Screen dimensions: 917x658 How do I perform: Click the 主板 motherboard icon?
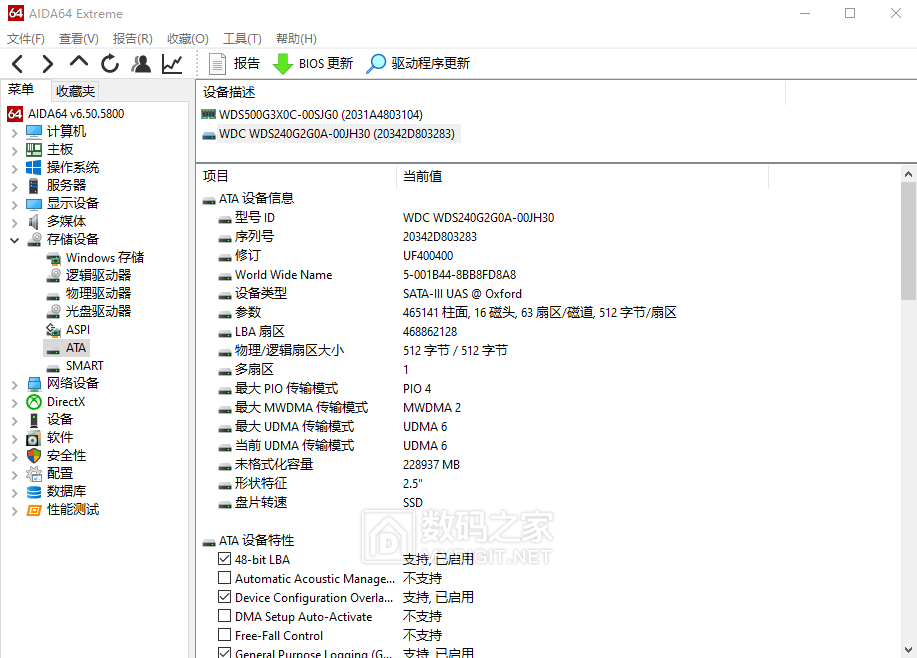tap(34, 150)
